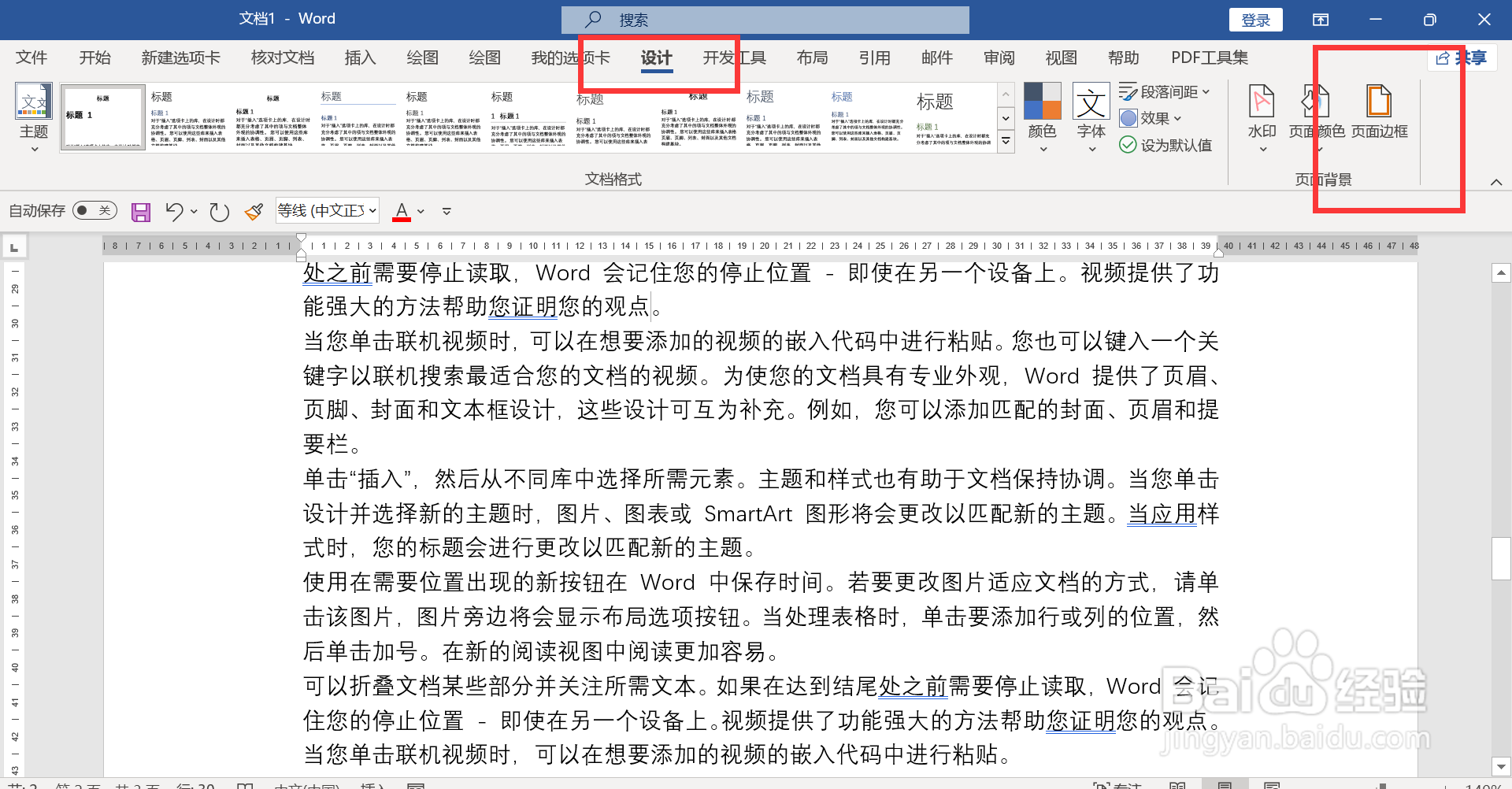This screenshot has height=789, width=1512.
Task: Switch to the Insert (插入) tab
Action: pos(360,57)
